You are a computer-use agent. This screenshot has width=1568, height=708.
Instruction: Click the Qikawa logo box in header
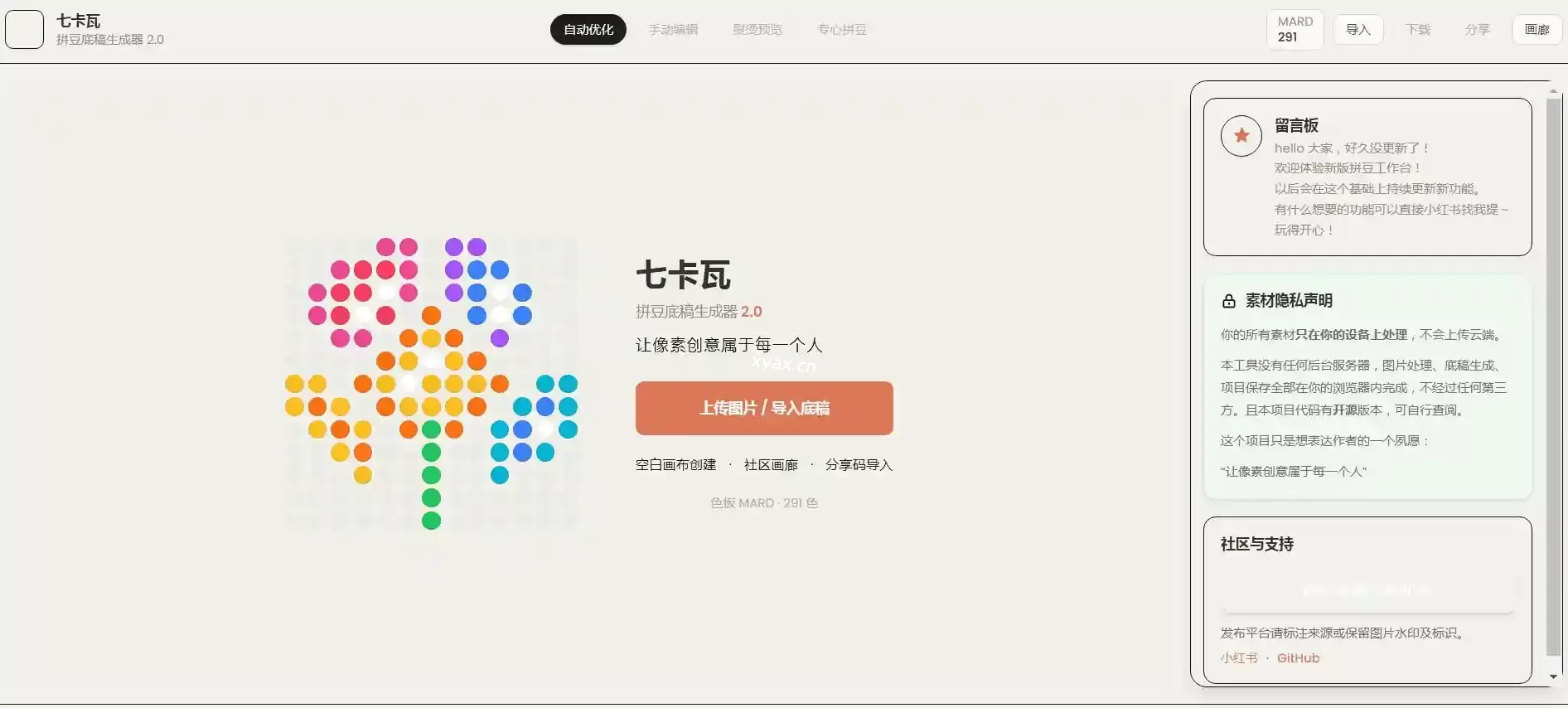[24, 30]
